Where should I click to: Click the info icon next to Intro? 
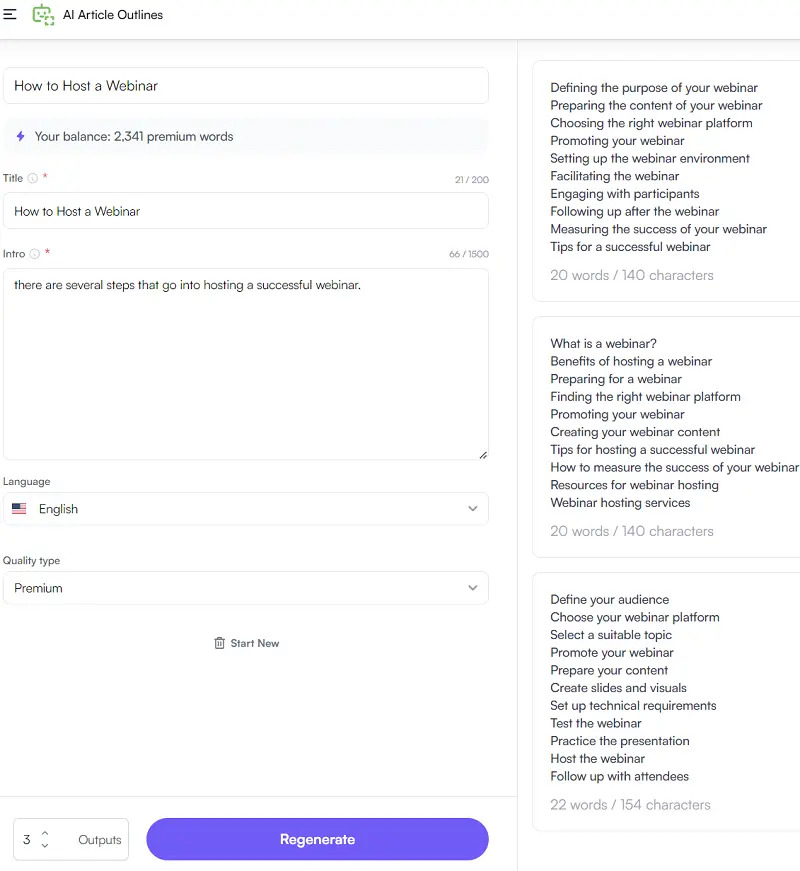coord(34,253)
